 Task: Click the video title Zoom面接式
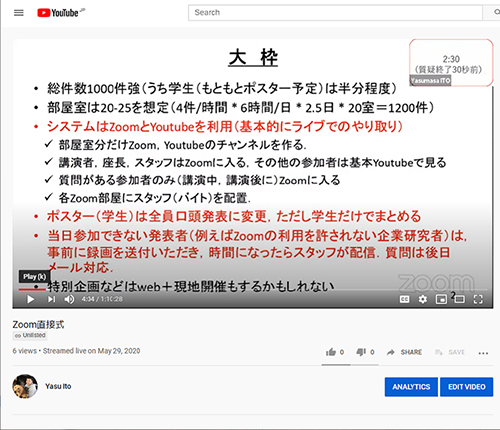pyautogui.click(x=38, y=324)
